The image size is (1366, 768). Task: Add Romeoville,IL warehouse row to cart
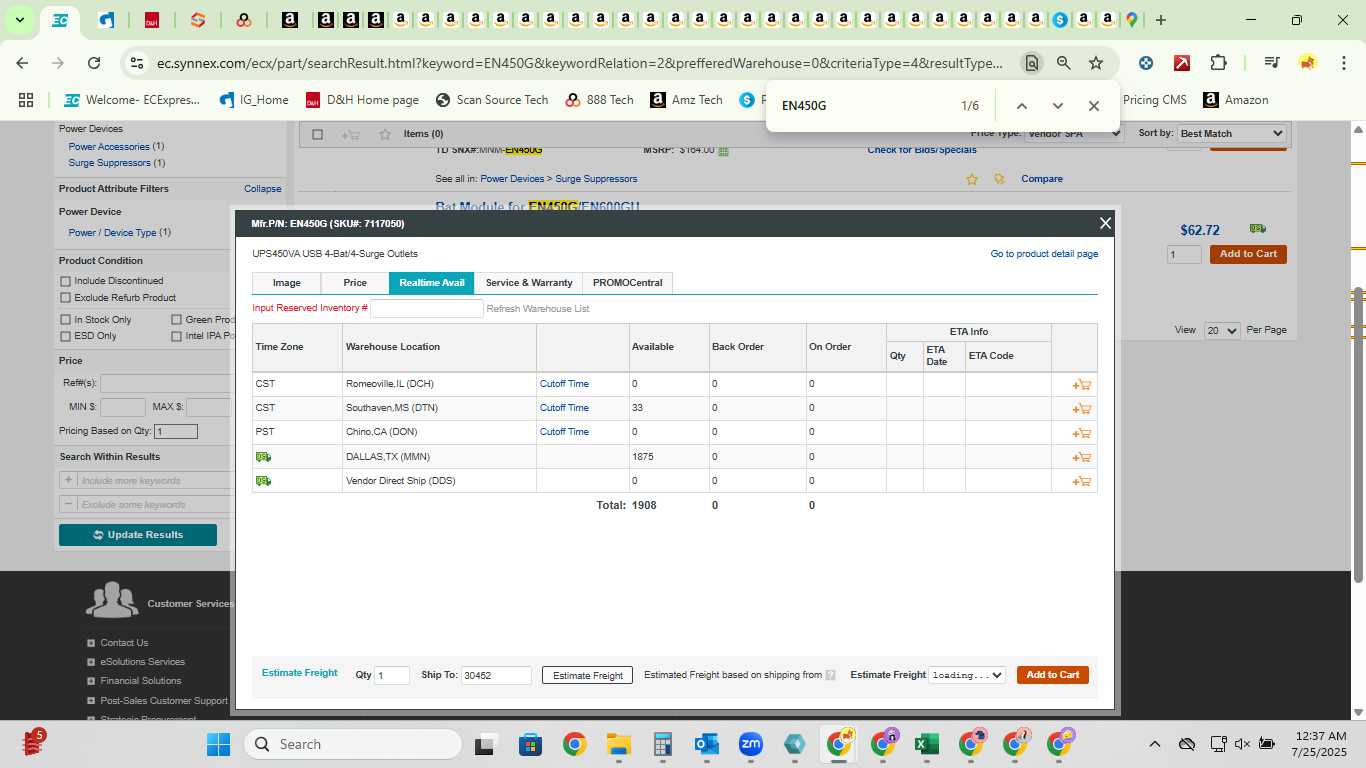(x=1081, y=384)
